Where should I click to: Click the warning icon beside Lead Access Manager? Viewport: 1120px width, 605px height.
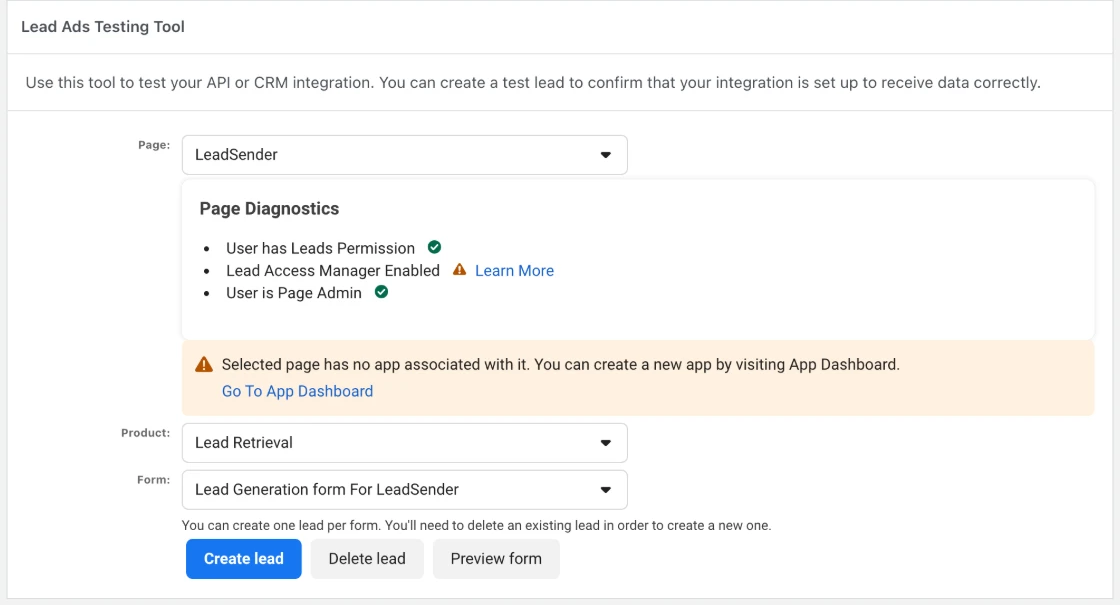pos(459,269)
